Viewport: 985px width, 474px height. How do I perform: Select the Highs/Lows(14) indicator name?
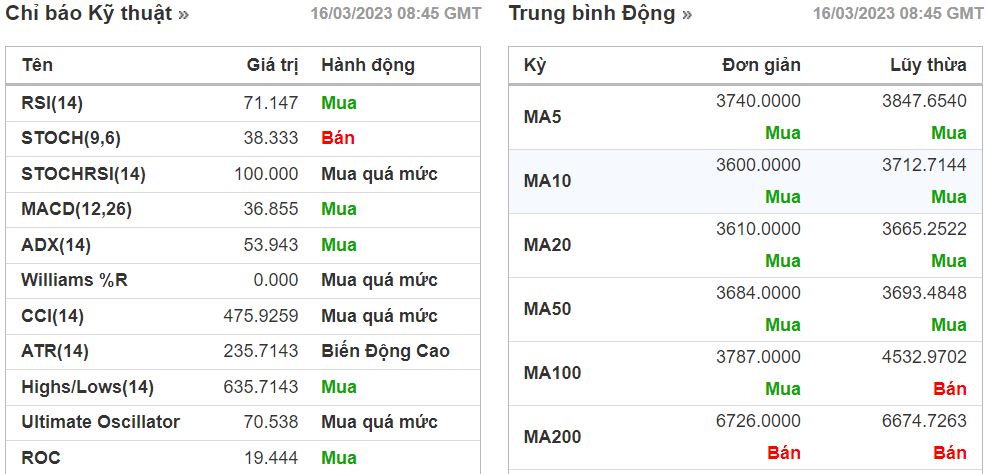coord(87,387)
